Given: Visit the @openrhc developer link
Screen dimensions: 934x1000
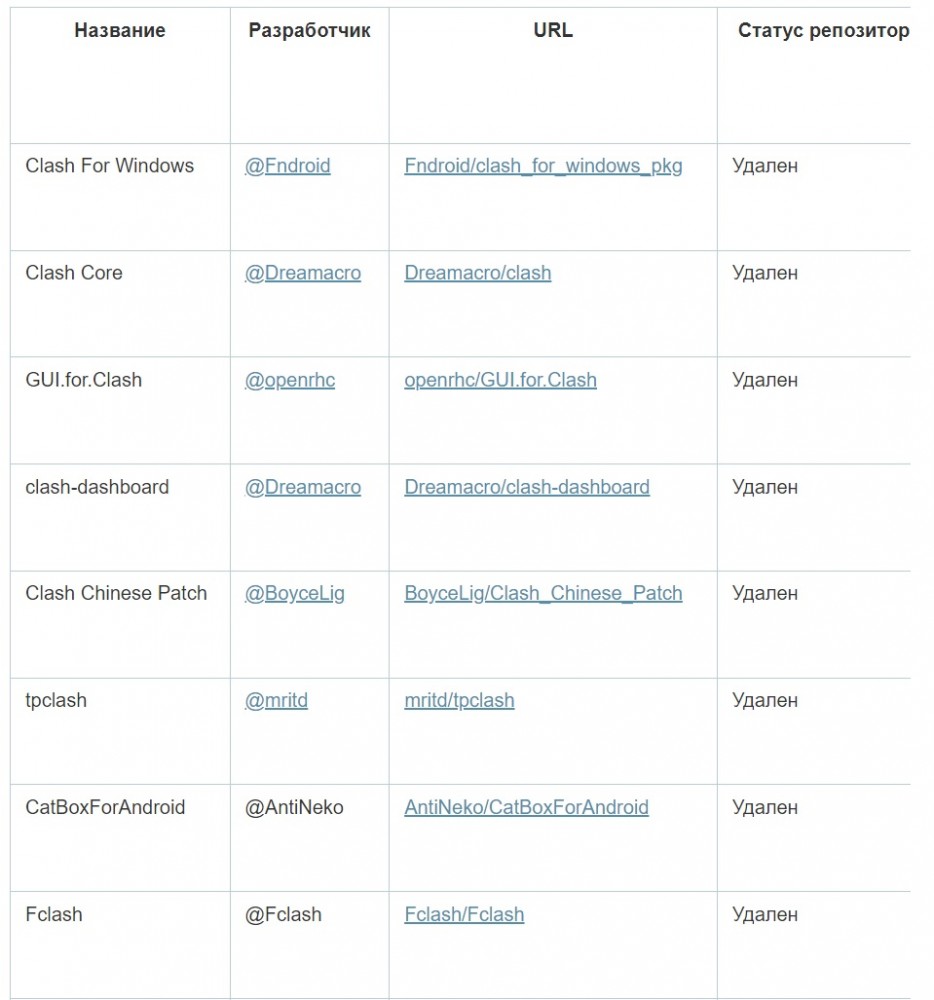Looking at the screenshot, I should [x=289, y=380].
